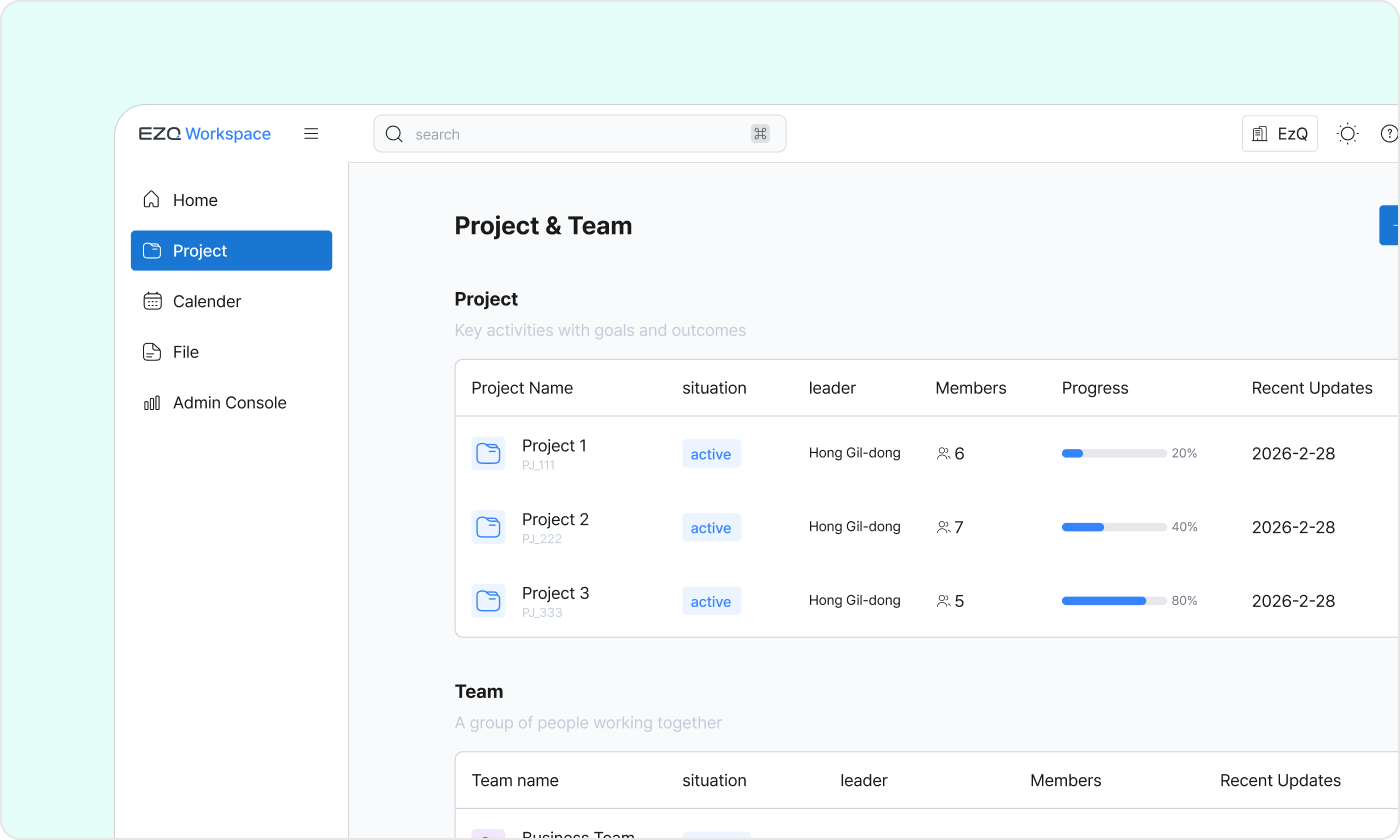Open Project 2 by its name
Screen dimensions: 1400x840
pyautogui.click(x=555, y=520)
